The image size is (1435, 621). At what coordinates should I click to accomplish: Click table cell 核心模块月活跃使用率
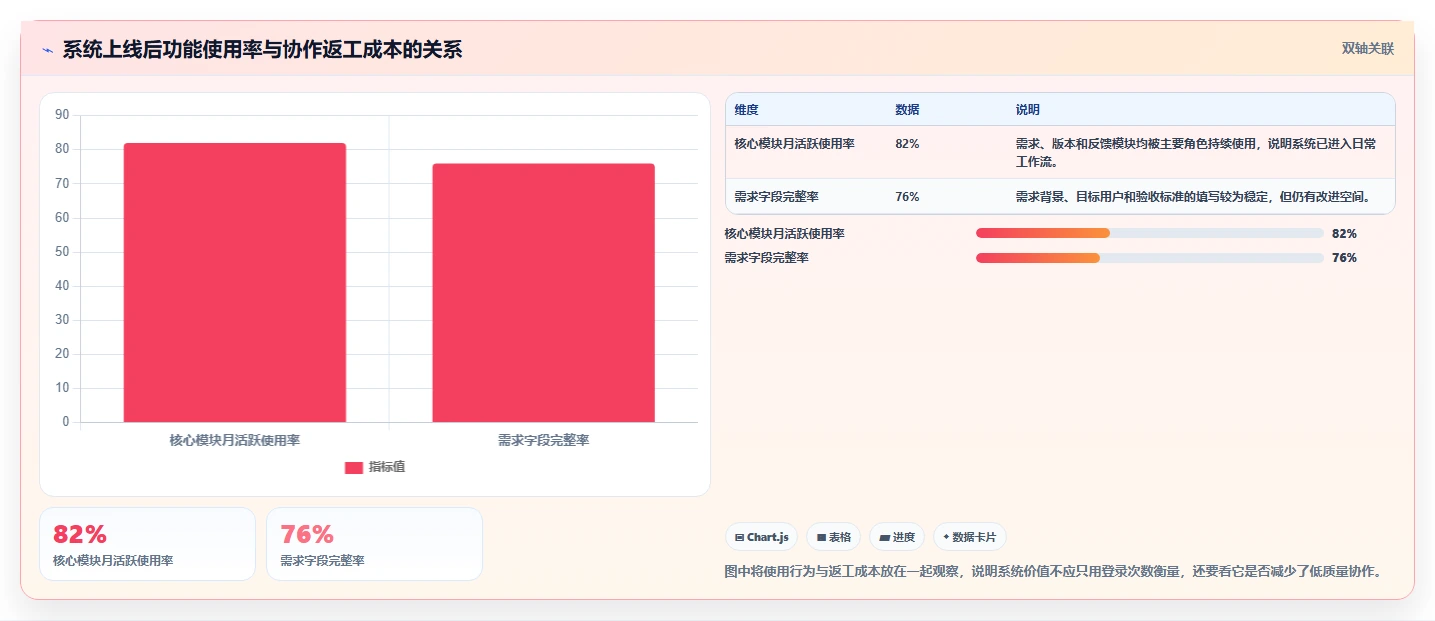click(x=794, y=144)
